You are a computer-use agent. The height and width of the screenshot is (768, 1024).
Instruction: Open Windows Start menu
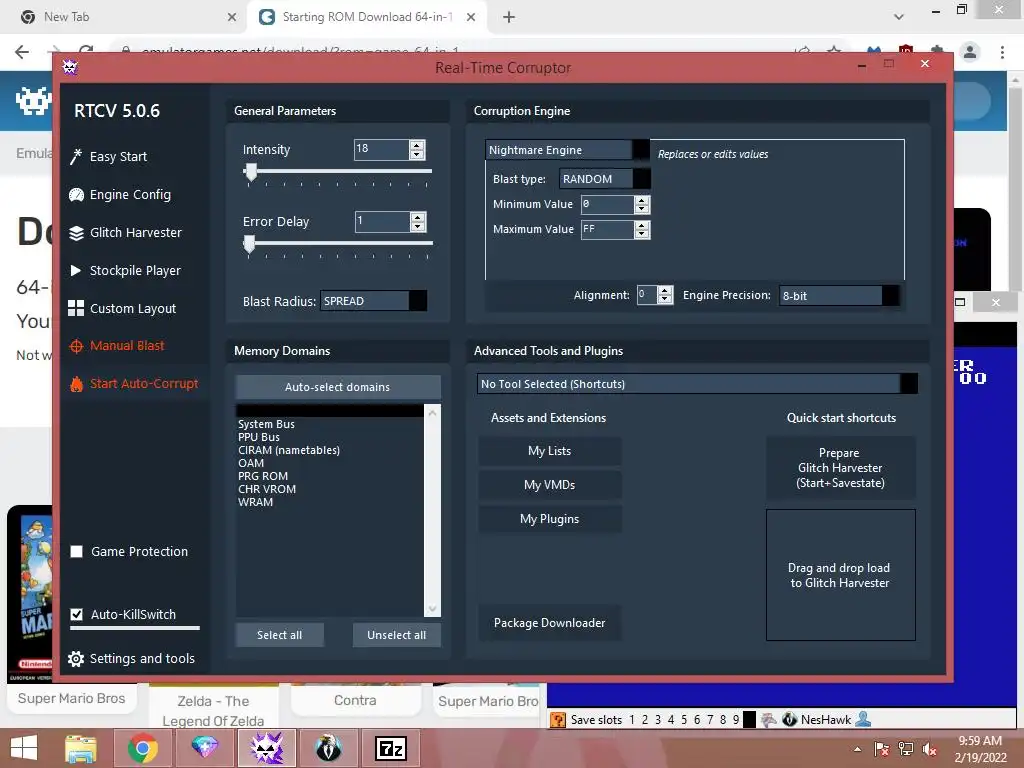coord(24,748)
